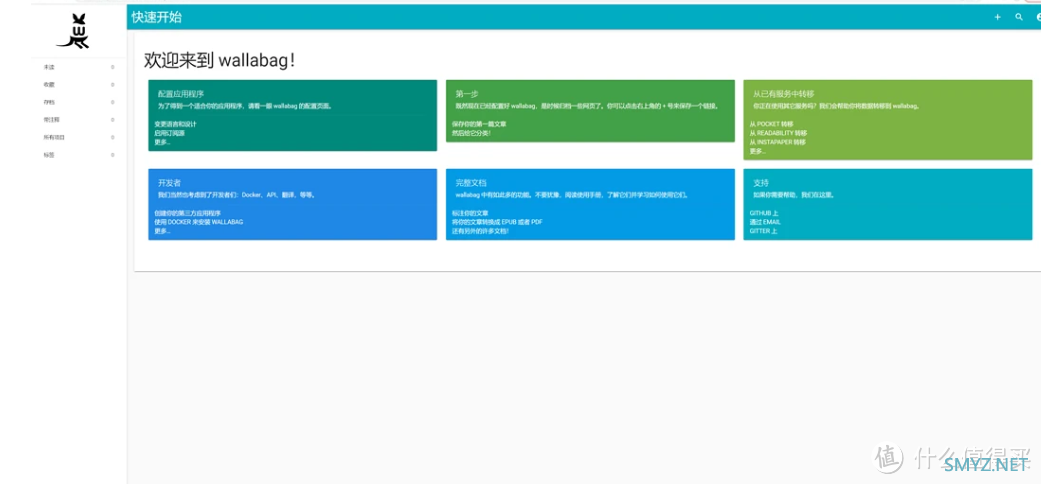Click 将你的文章转换成 EPUB 或者 PDF link

(x=497, y=222)
